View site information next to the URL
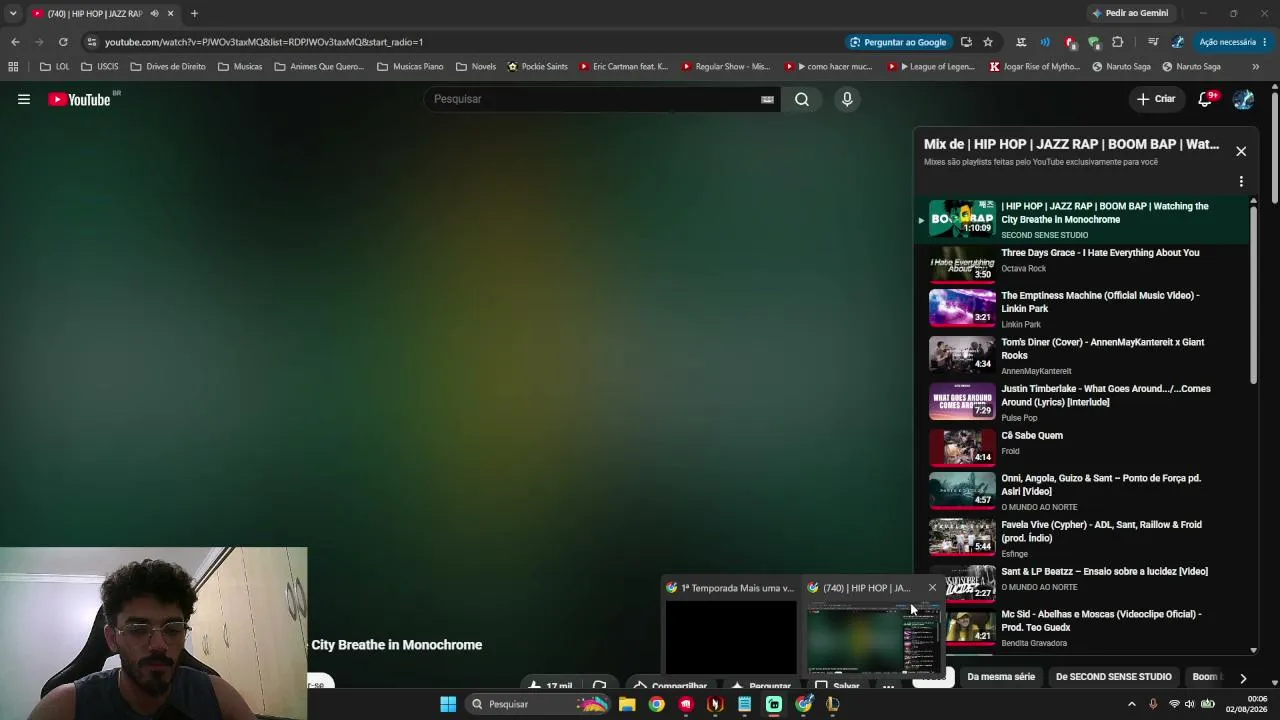Image resolution: width=1280 pixels, height=720 pixels. point(92,42)
